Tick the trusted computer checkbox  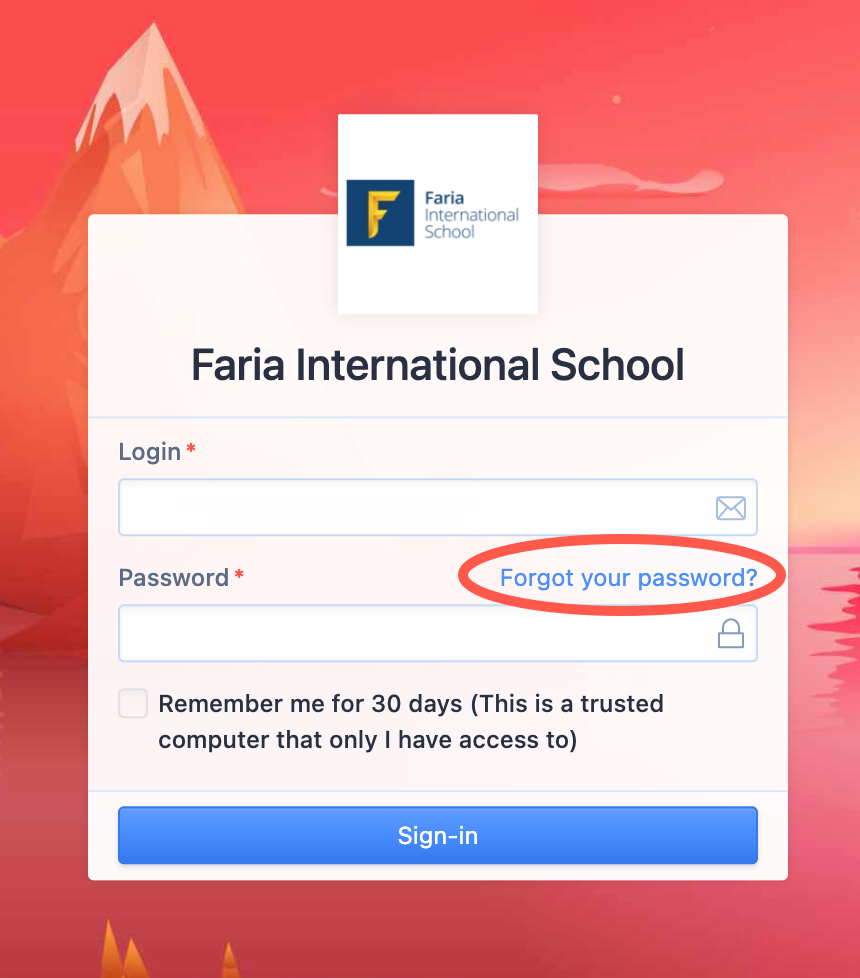[x=133, y=703]
